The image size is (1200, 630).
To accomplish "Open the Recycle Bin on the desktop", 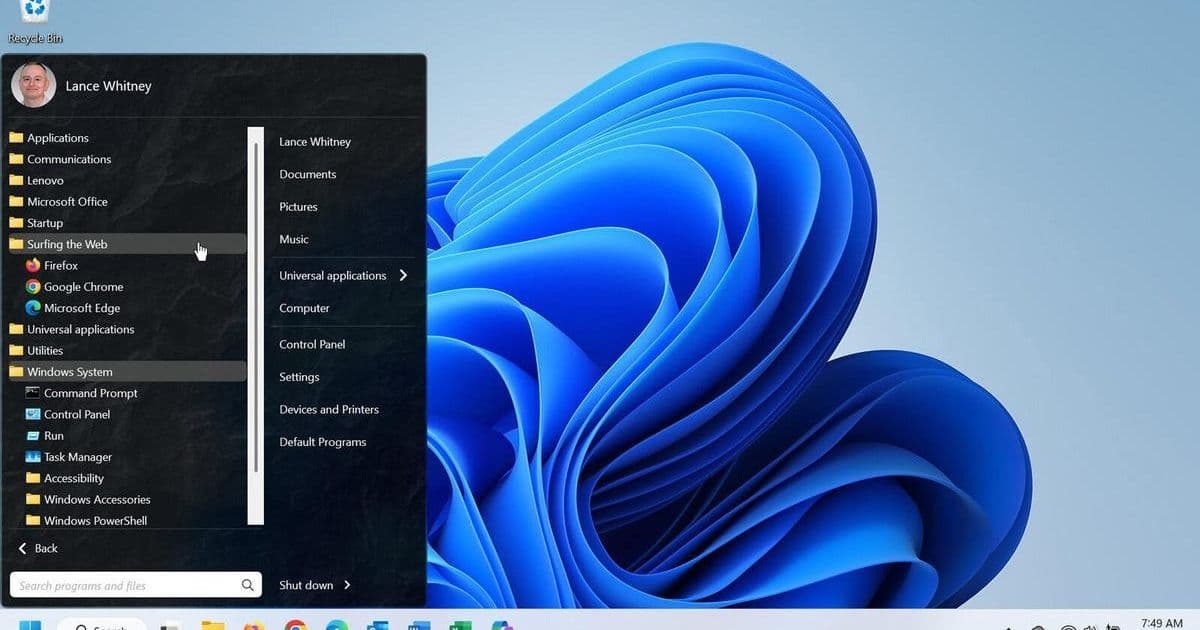I will coord(33,15).
